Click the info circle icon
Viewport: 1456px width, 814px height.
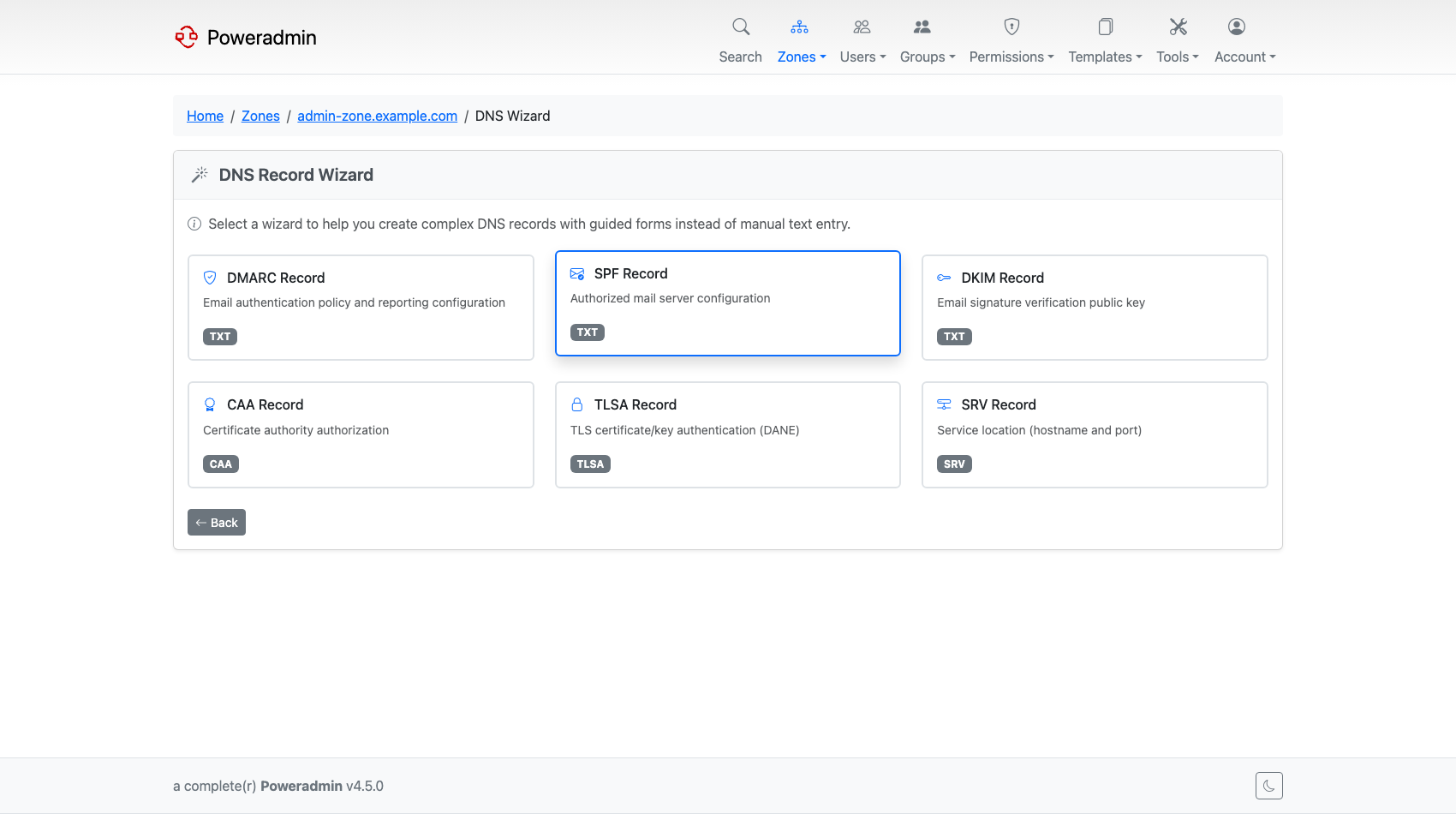pyautogui.click(x=194, y=224)
